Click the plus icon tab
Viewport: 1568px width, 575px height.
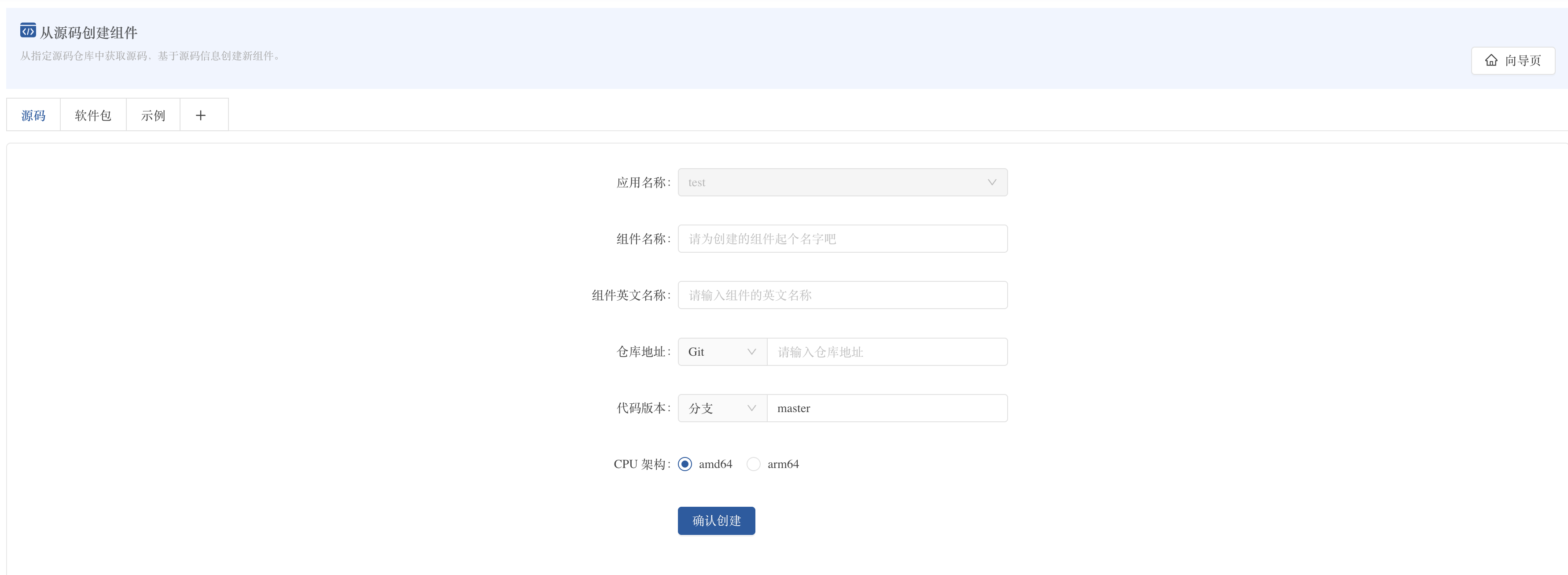(201, 115)
